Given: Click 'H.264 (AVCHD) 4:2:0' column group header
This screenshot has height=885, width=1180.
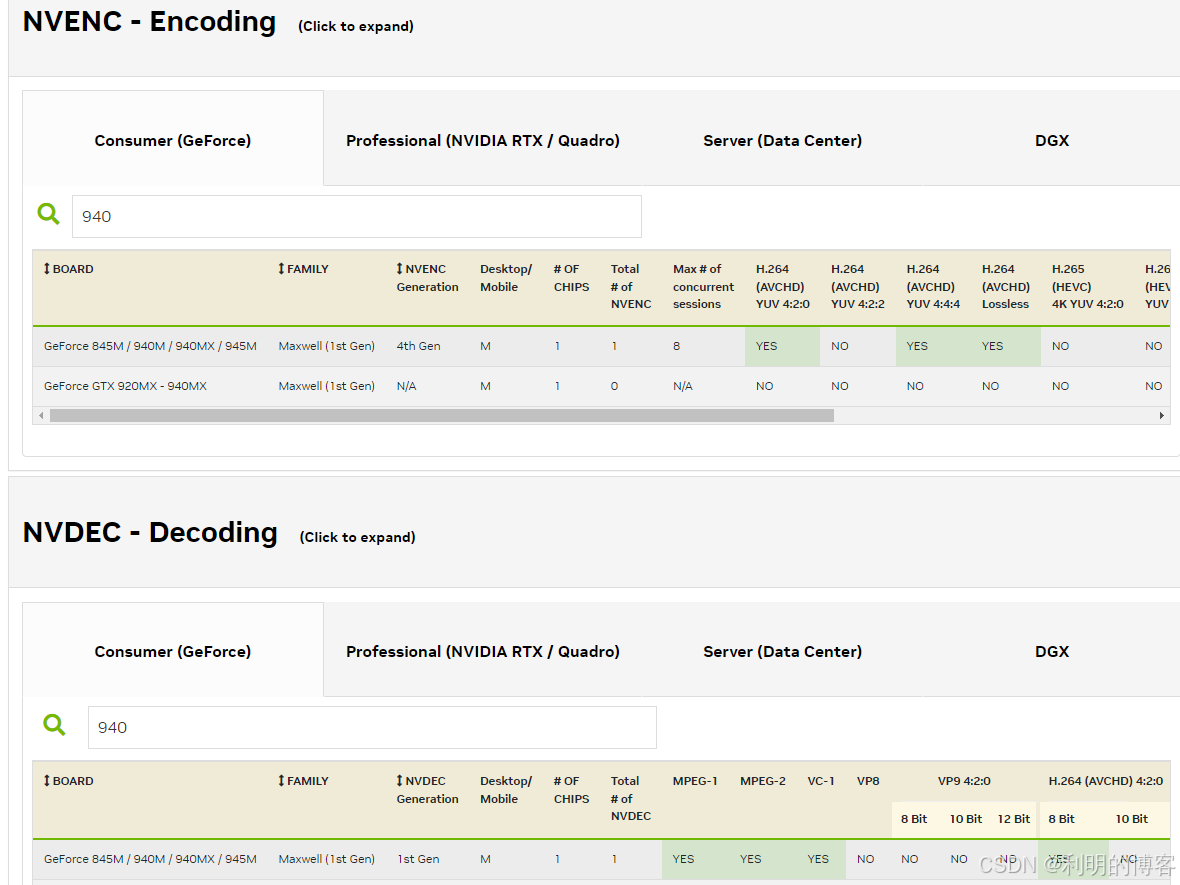Looking at the screenshot, I should [1105, 781].
